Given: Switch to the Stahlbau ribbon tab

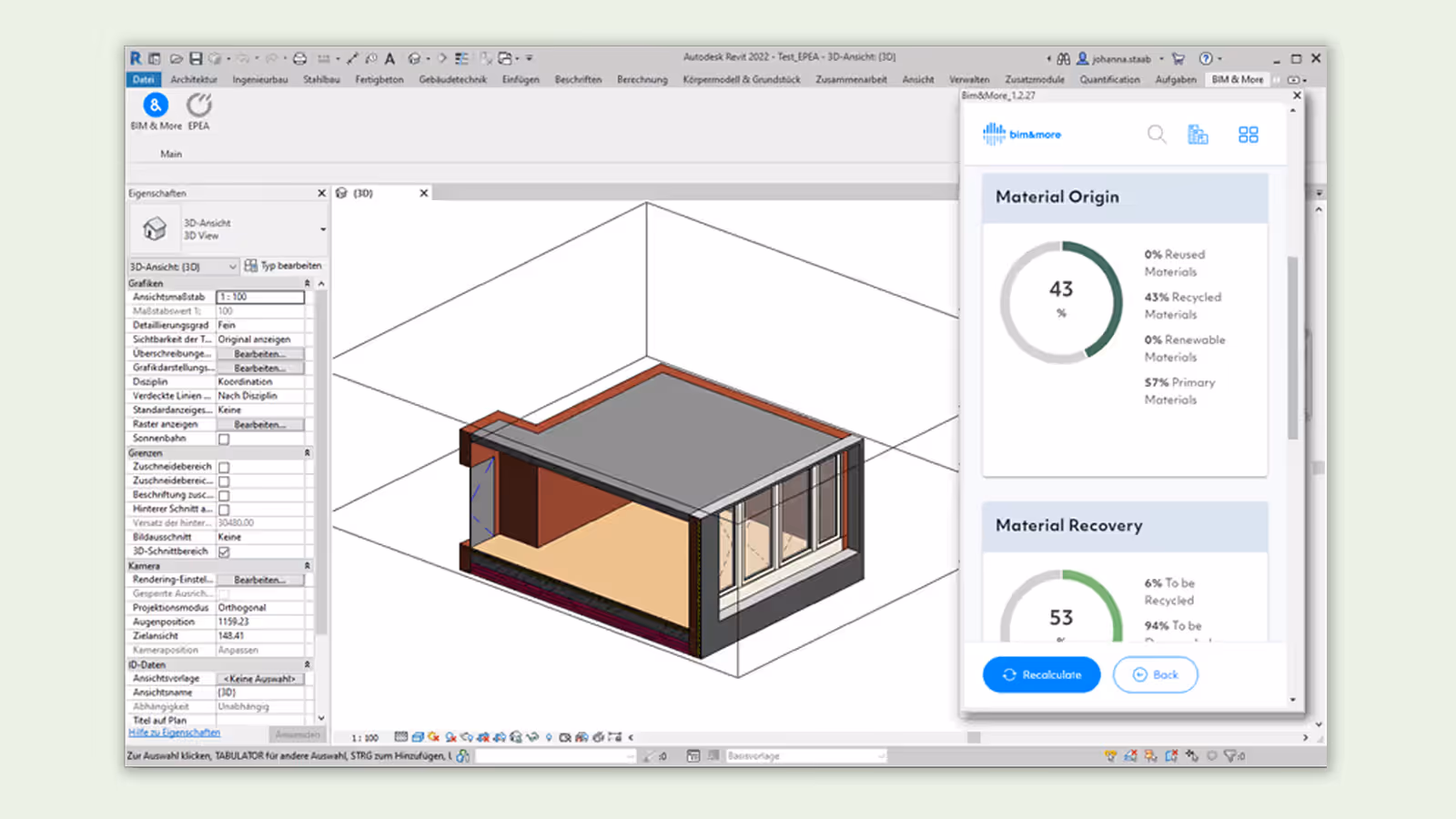Looking at the screenshot, I should tap(321, 80).
